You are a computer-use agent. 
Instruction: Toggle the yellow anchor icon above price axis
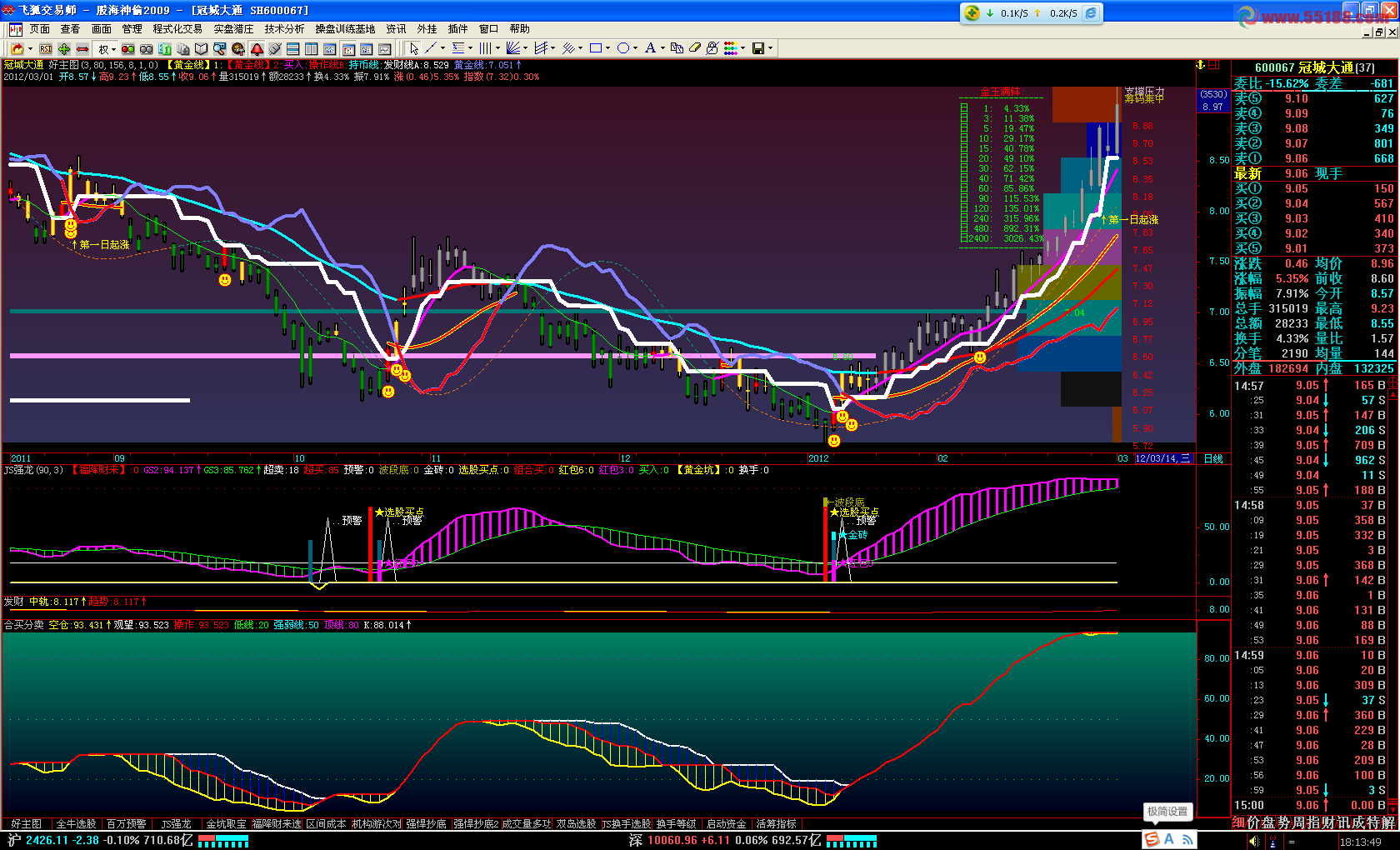point(1201,65)
